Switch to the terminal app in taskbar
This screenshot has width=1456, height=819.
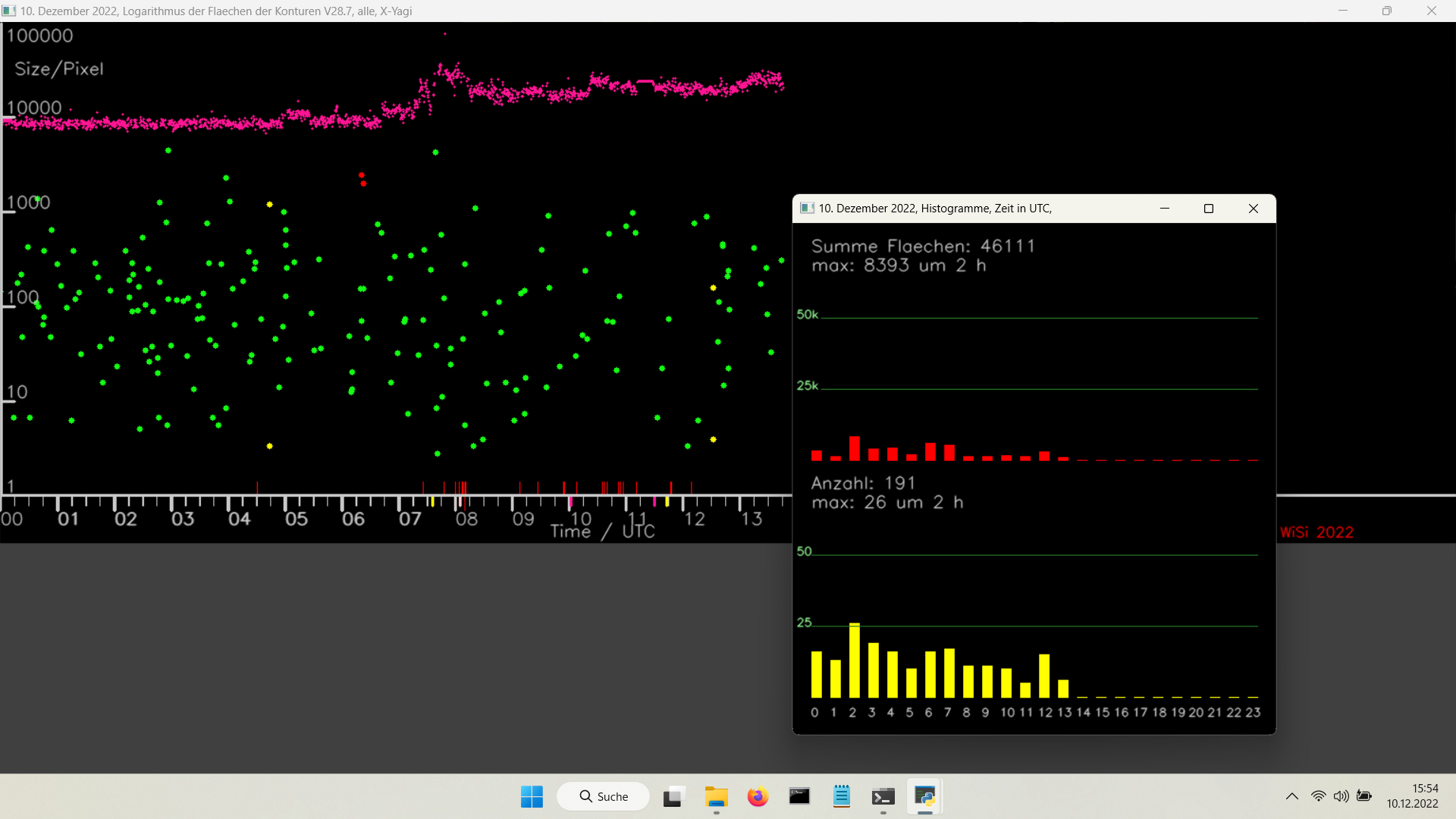point(883,796)
